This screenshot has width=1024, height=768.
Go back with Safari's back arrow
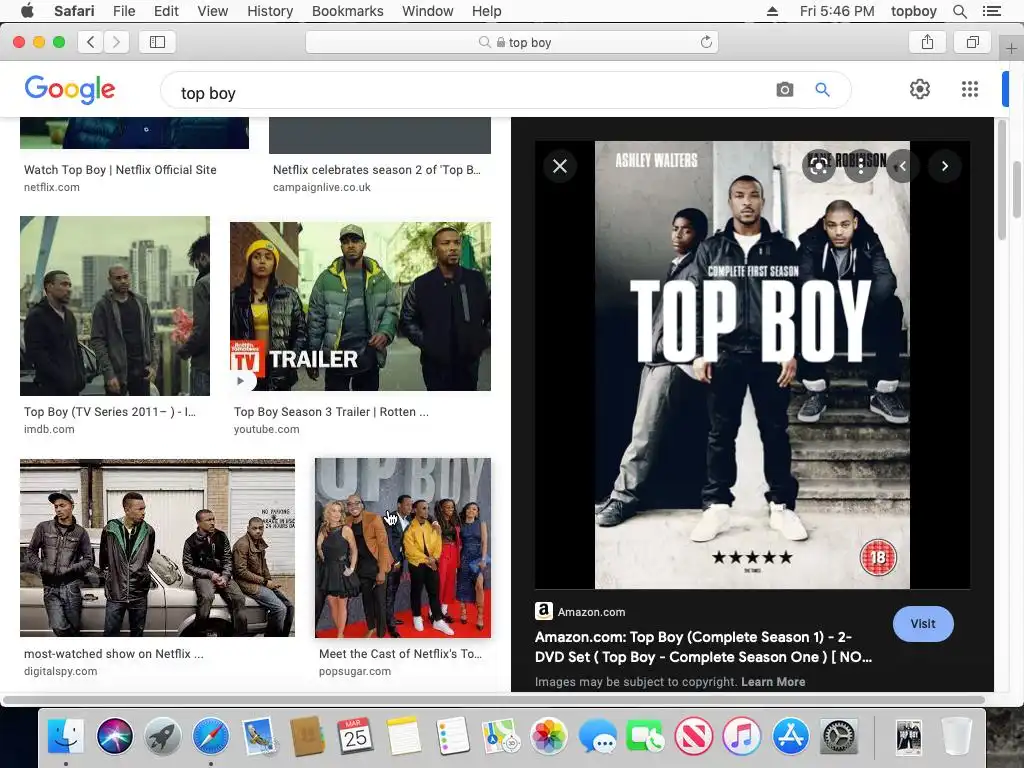coord(91,42)
